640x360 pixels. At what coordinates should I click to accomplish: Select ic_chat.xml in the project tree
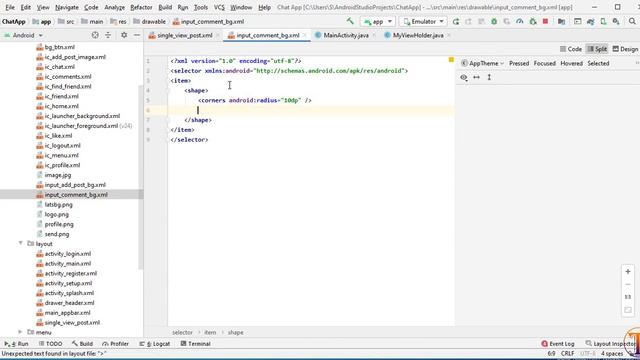click(60, 67)
